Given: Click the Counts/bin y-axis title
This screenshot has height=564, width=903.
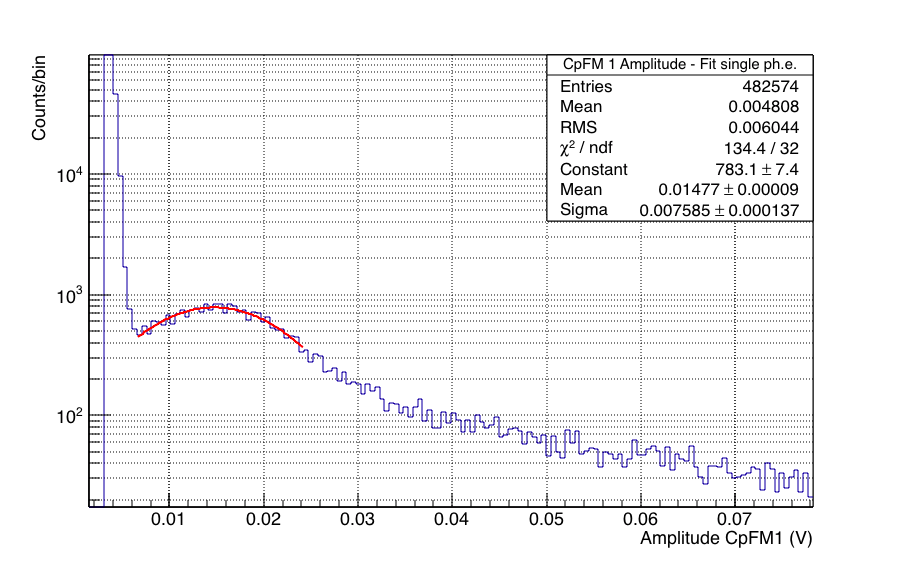Looking at the screenshot, I should click(39, 98).
